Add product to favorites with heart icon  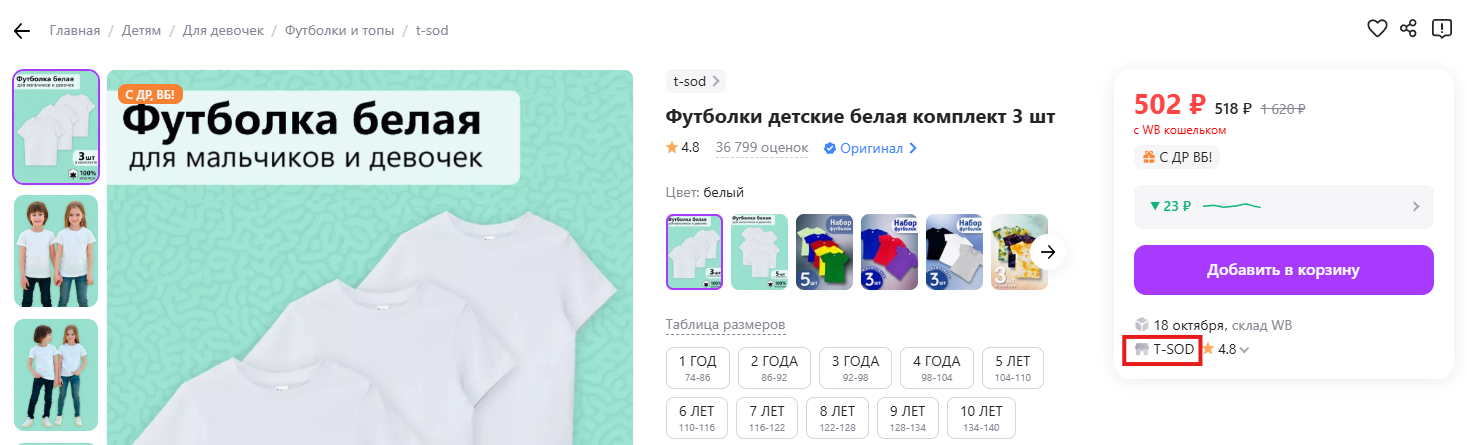(1377, 29)
